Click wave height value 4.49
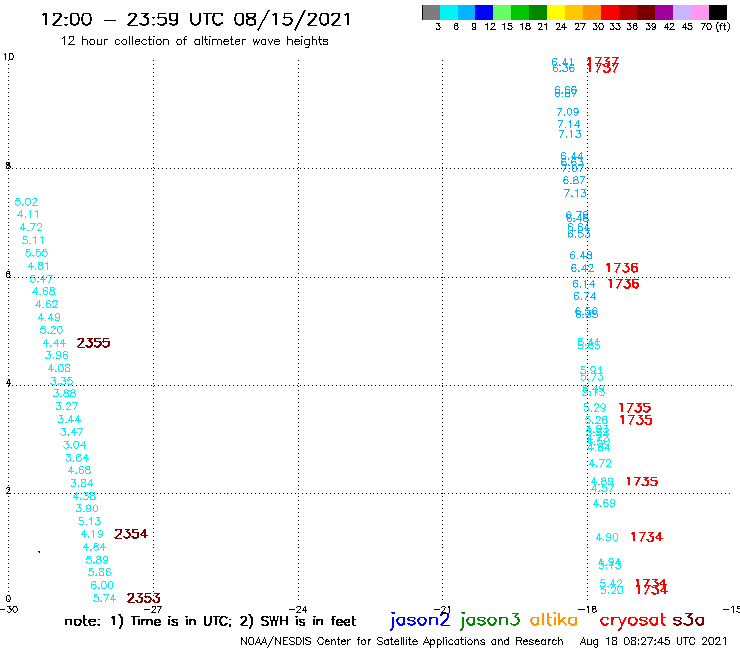The height and width of the screenshot is (650, 740). pos(49,318)
